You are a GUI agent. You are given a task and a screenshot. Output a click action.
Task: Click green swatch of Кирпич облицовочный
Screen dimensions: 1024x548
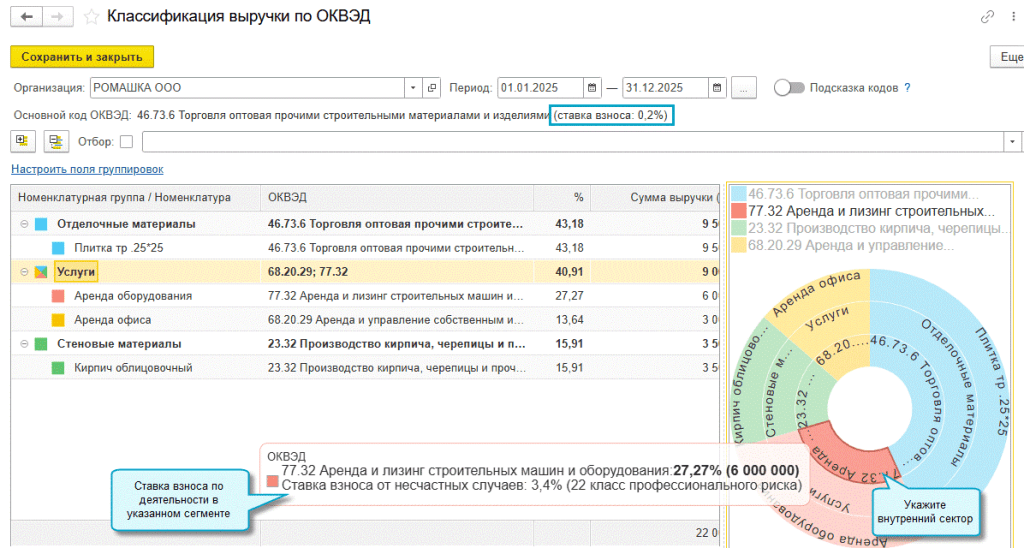coord(58,368)
